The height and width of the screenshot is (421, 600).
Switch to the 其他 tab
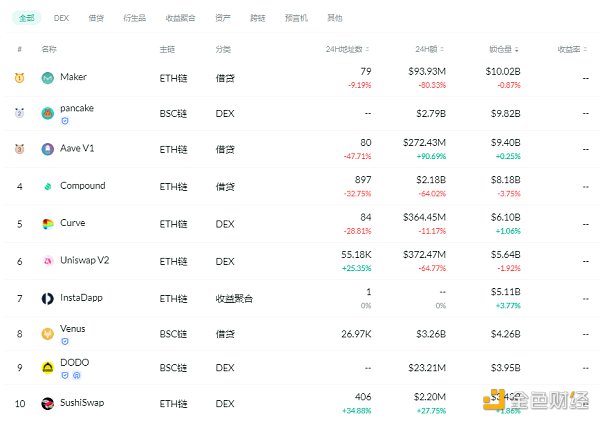[335, 18]
